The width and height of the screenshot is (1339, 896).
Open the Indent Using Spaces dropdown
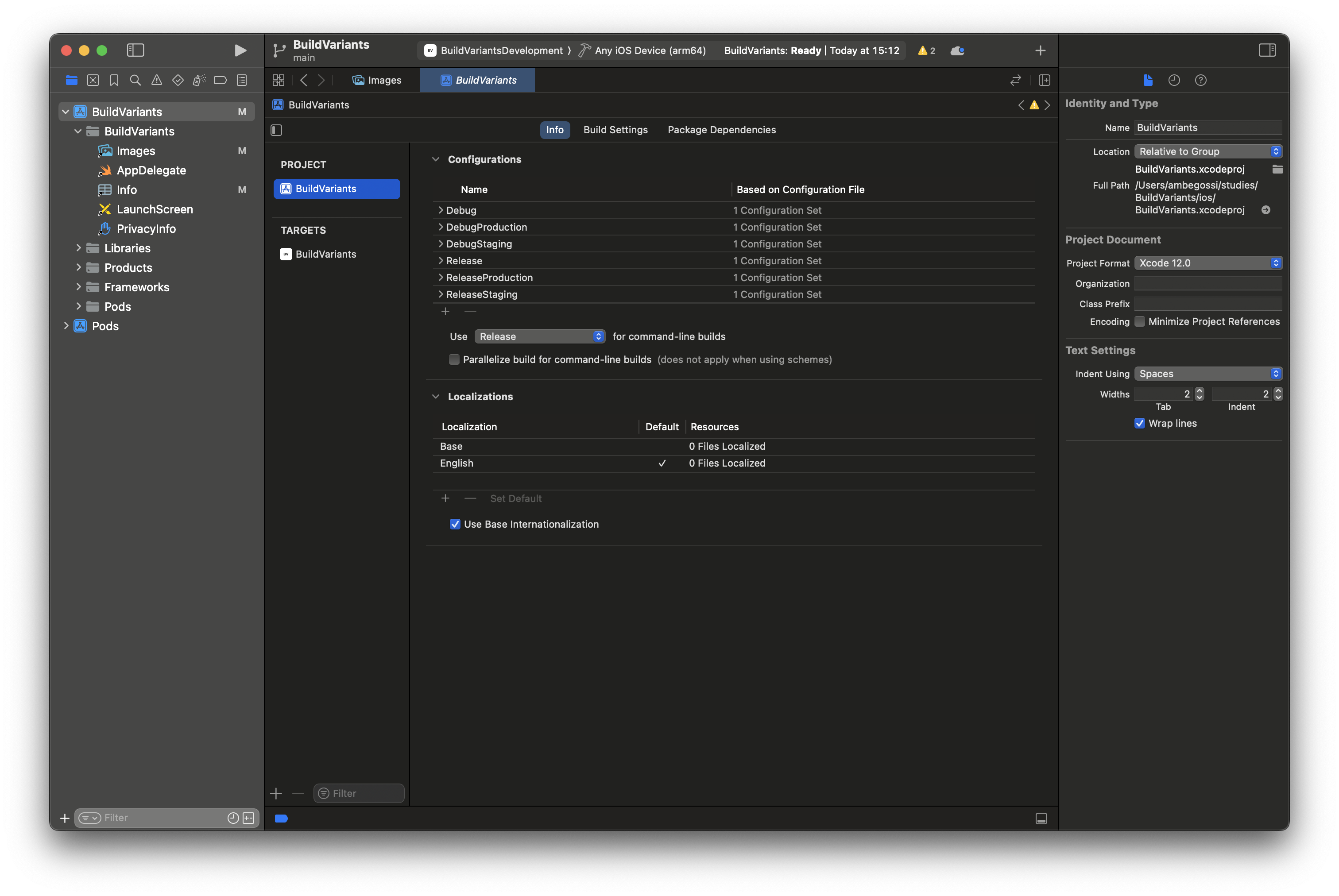pyautogui.click(x=1208, y=374)
